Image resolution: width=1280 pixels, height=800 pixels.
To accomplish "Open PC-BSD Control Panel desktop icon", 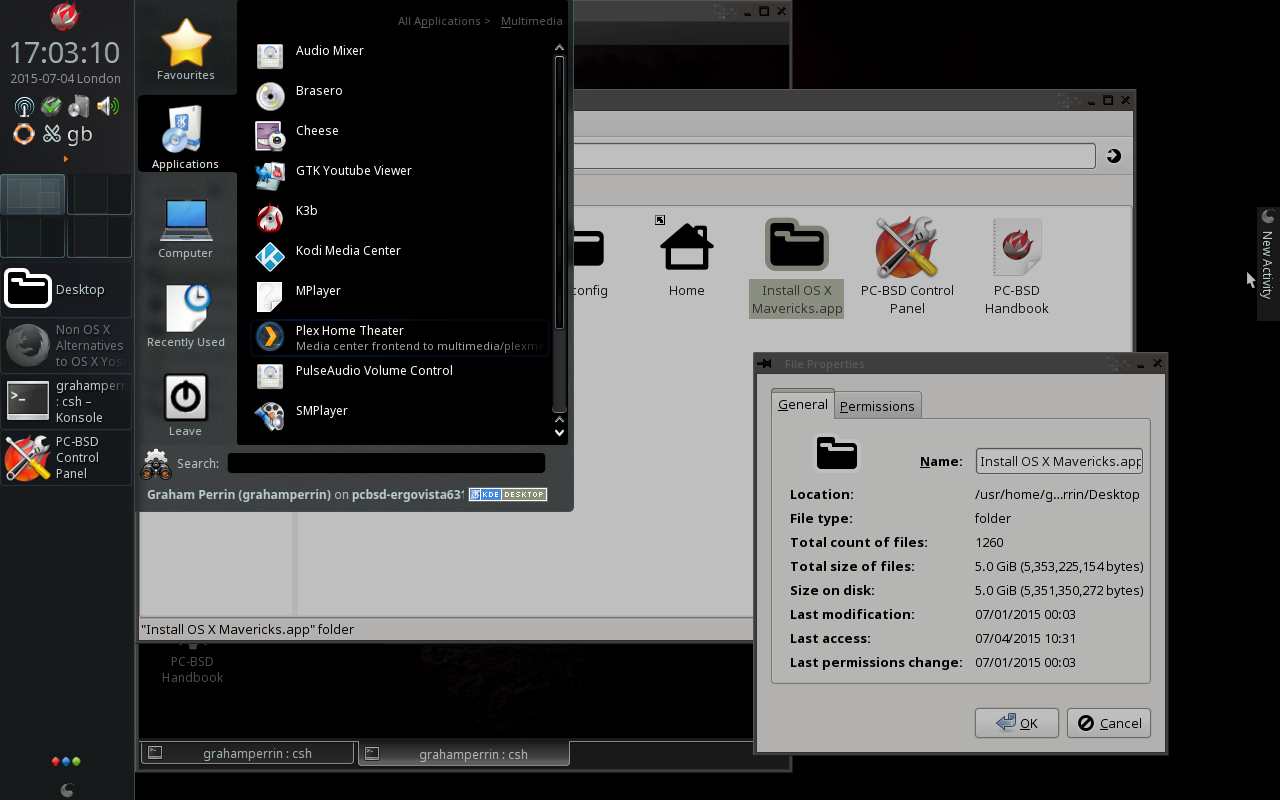I will tap(907, 266).
